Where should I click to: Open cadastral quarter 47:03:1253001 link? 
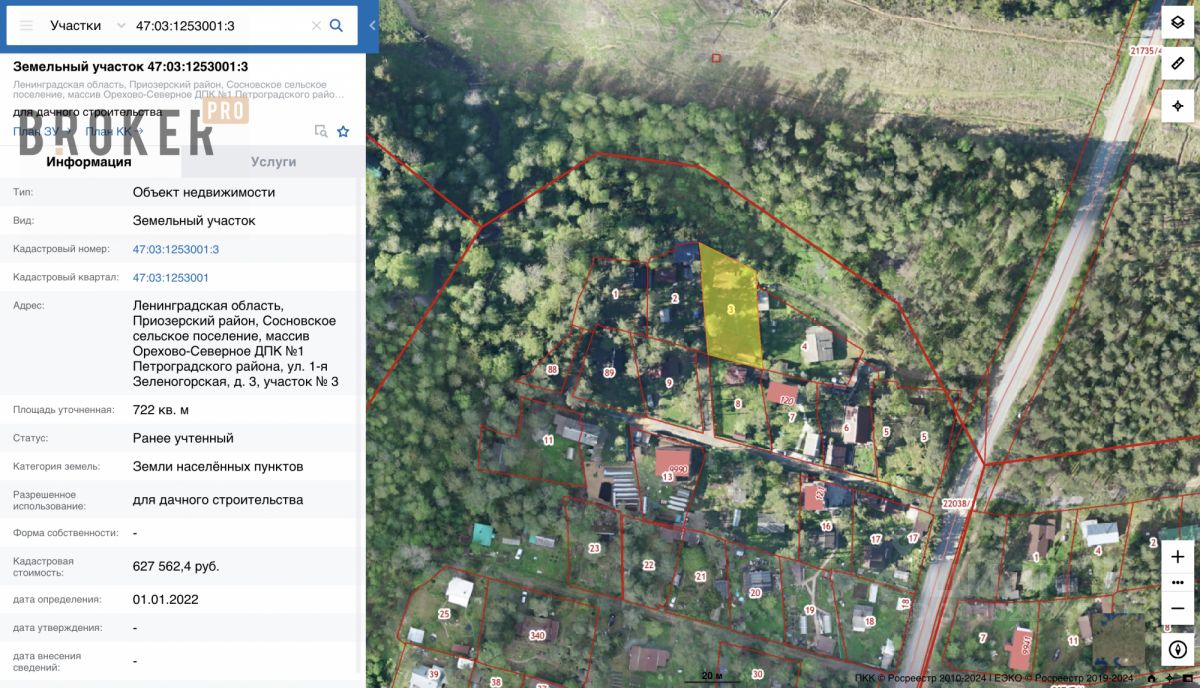coord(170,277)
